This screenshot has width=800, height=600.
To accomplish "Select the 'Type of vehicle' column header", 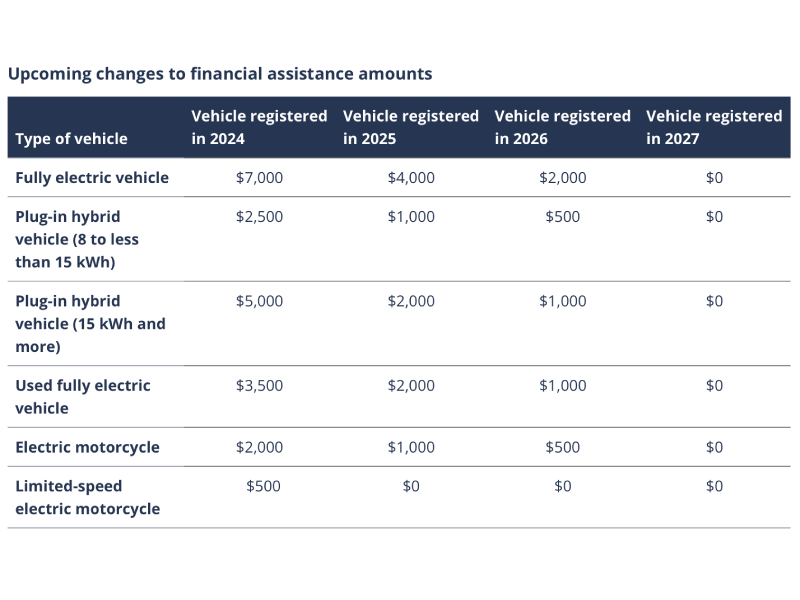I will (71, 139).
